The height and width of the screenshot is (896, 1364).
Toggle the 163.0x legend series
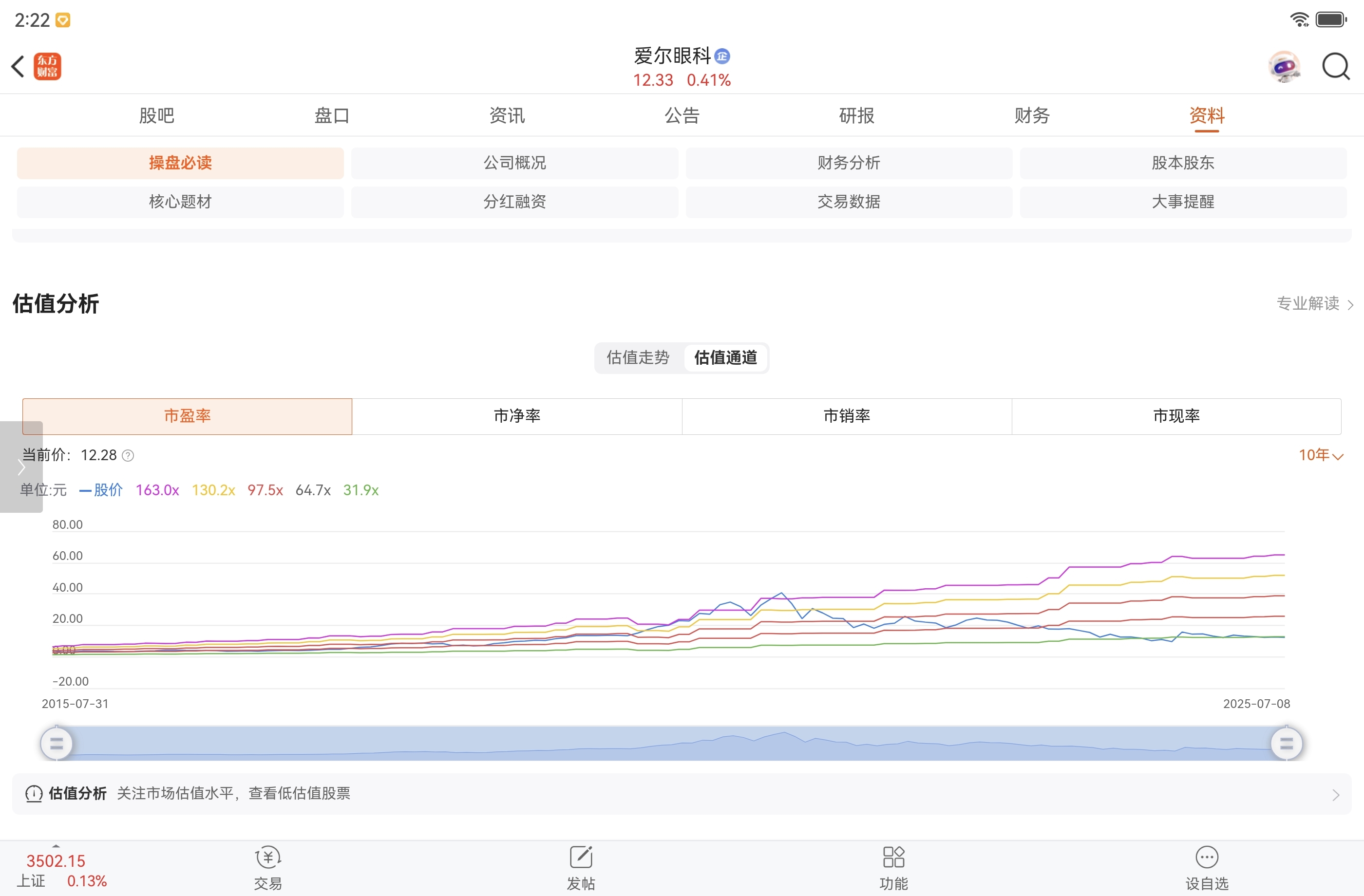pyautogui.click(x=157, y=490)
